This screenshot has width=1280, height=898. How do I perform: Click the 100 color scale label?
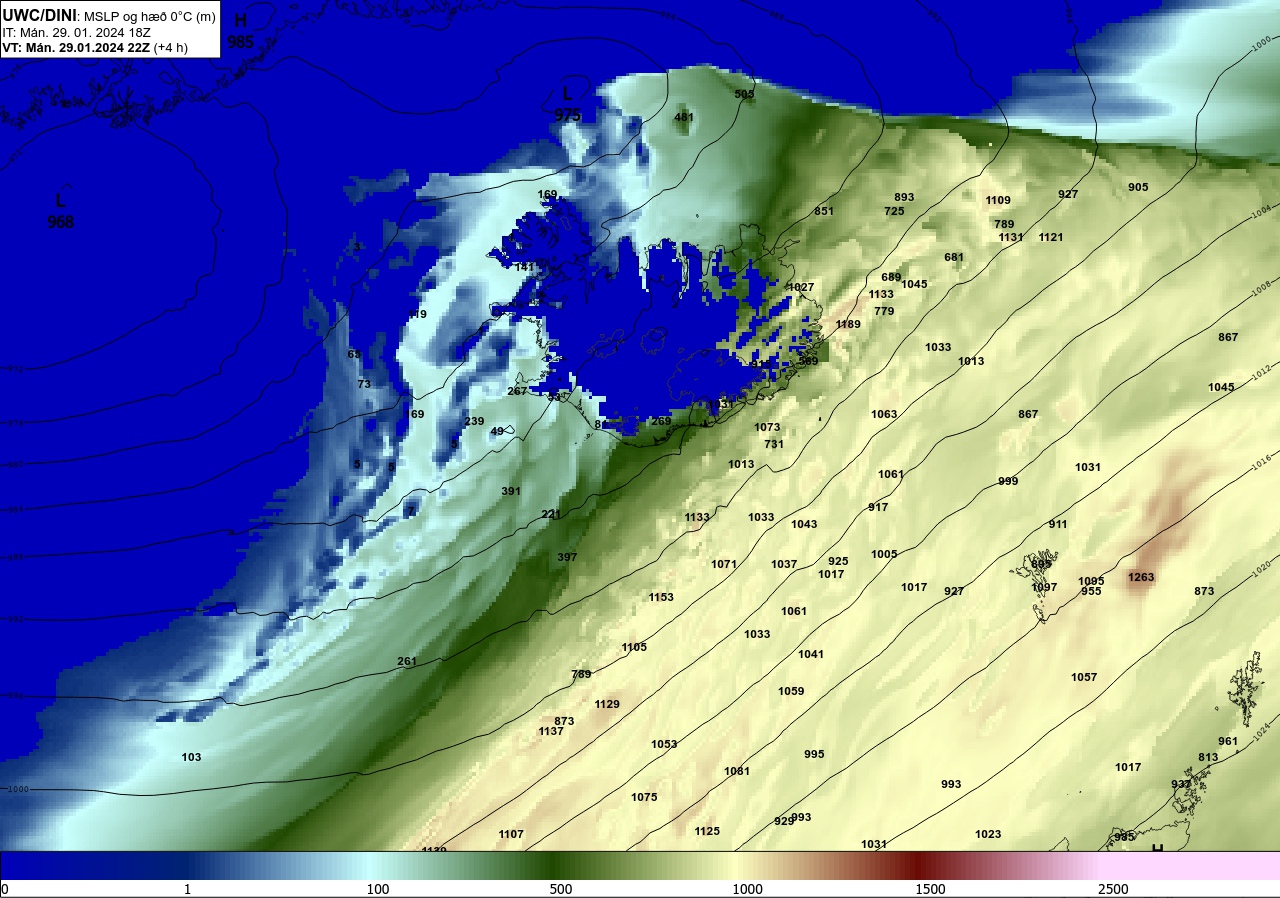(x=378, y=889)
